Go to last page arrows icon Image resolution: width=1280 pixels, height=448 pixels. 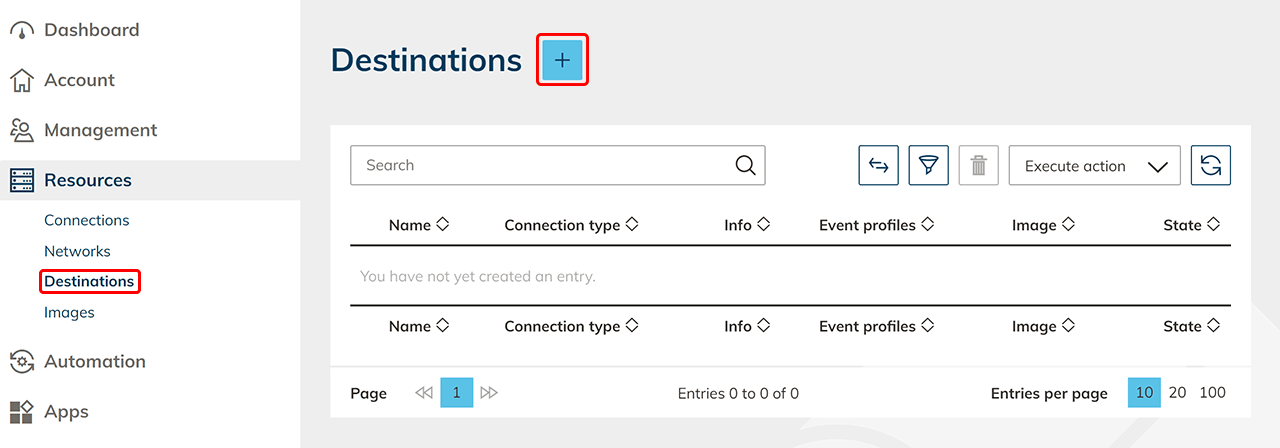489,393
